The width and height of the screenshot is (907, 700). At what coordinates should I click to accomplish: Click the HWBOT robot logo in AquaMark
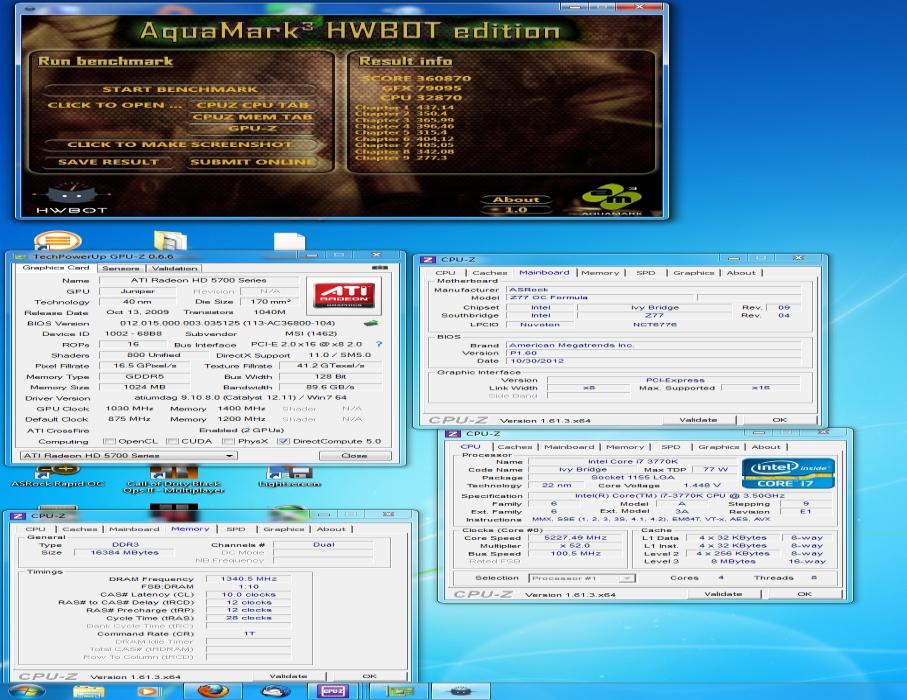click(x=72, y=198)
